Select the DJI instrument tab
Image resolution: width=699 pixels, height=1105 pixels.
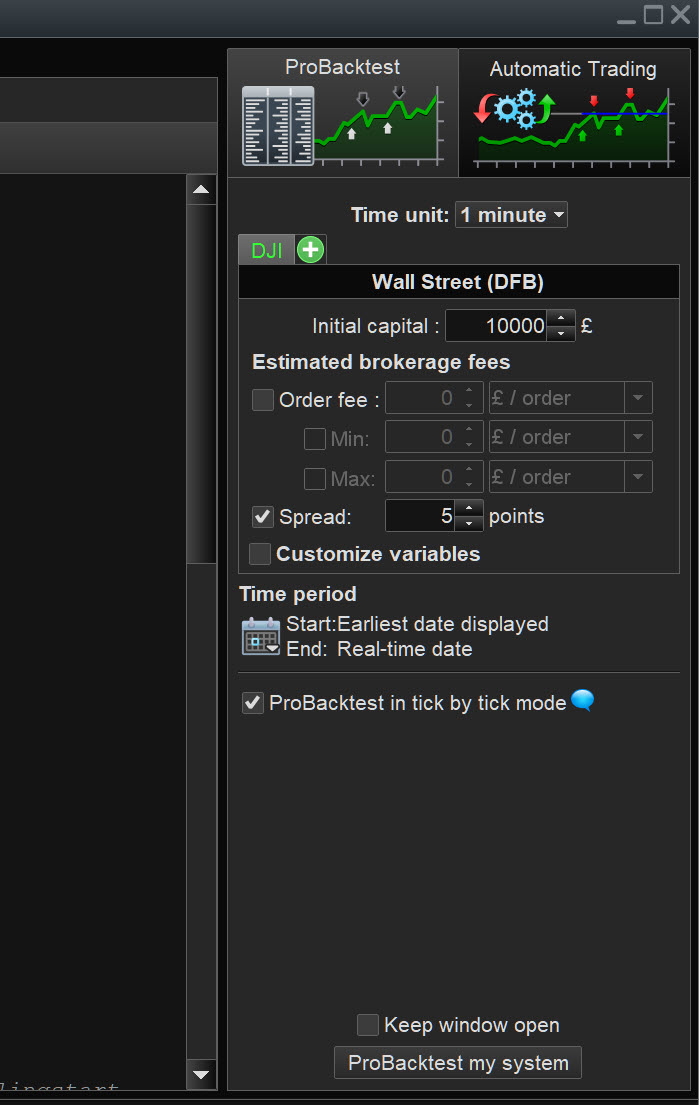(267, 250)
